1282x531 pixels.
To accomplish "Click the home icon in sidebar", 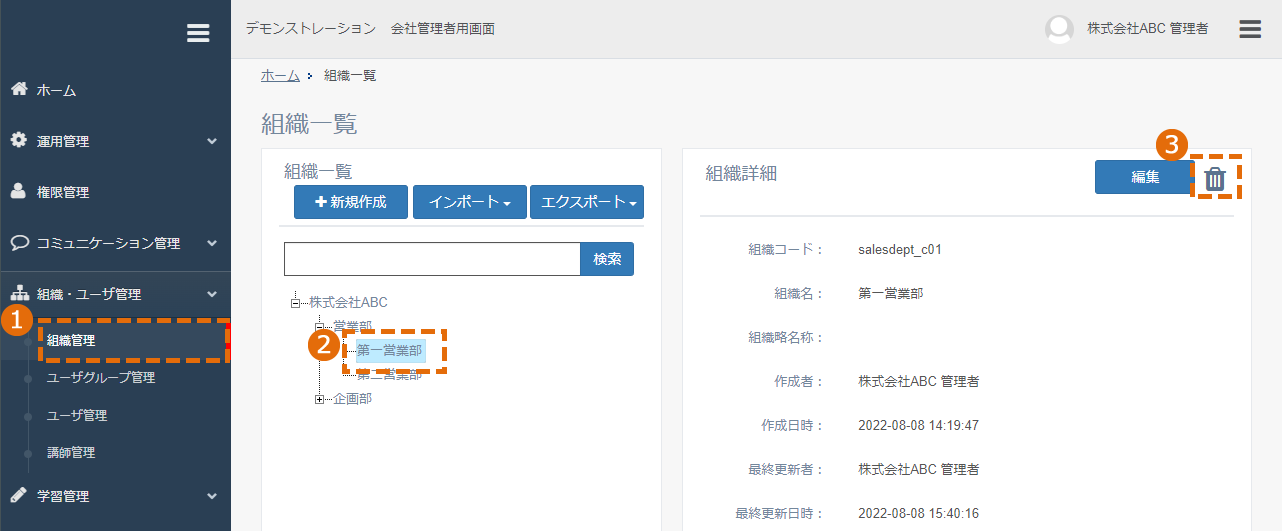I will point(18,89).
